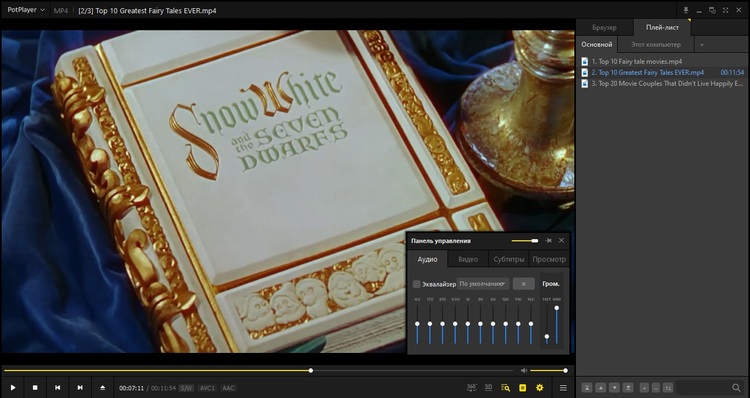The width and height of the screenshot is (750, 398).
Task: Click the Snow White video frame
Action: (x=287, y=191)
